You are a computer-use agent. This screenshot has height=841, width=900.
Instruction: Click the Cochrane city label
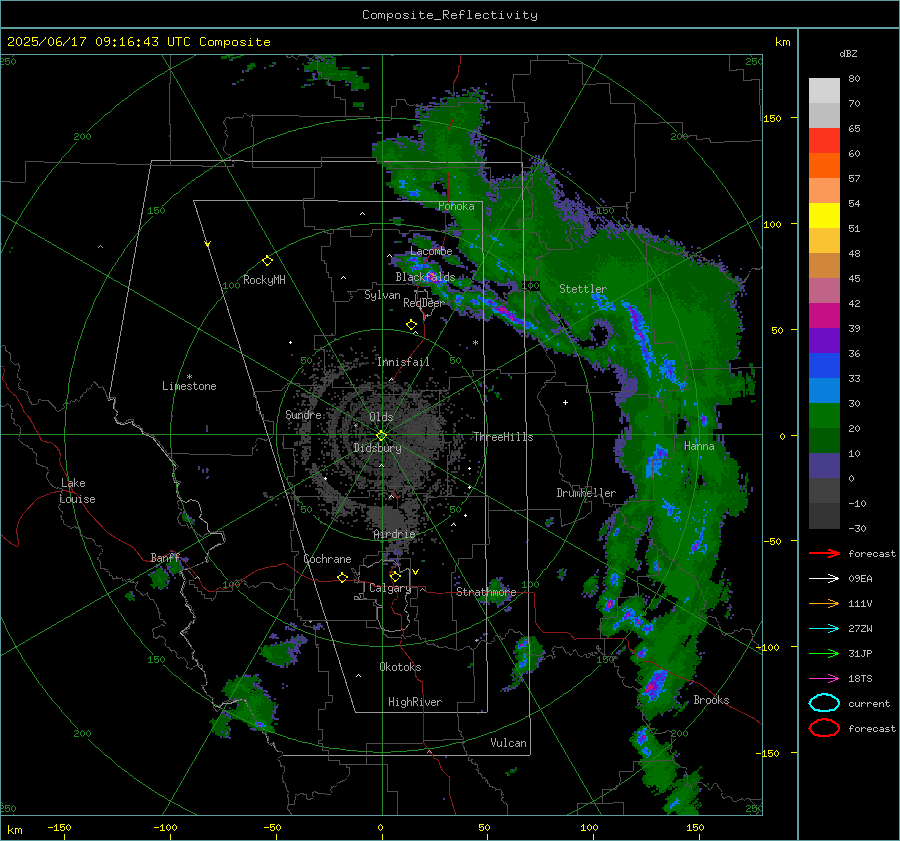(x=327, y=559)
